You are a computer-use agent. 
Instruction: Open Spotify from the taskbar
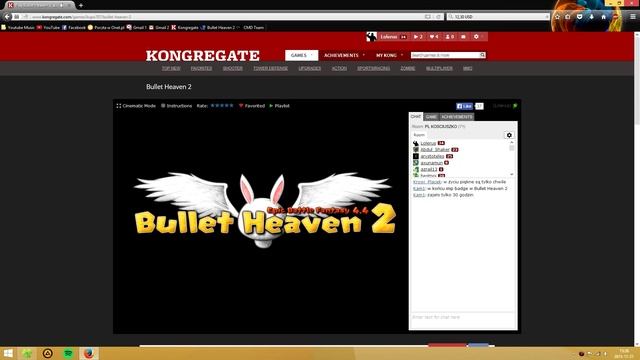point(68,353)
